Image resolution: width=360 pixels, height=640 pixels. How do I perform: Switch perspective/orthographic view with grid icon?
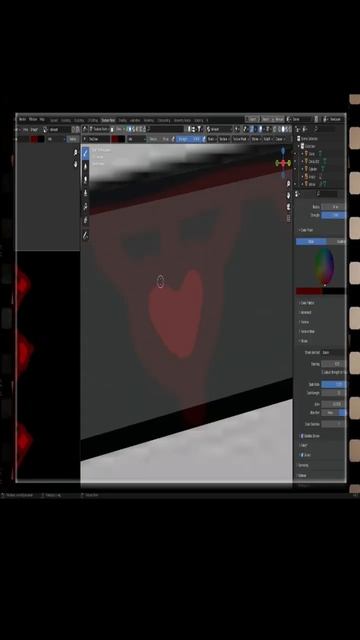[x=289, y=218]
